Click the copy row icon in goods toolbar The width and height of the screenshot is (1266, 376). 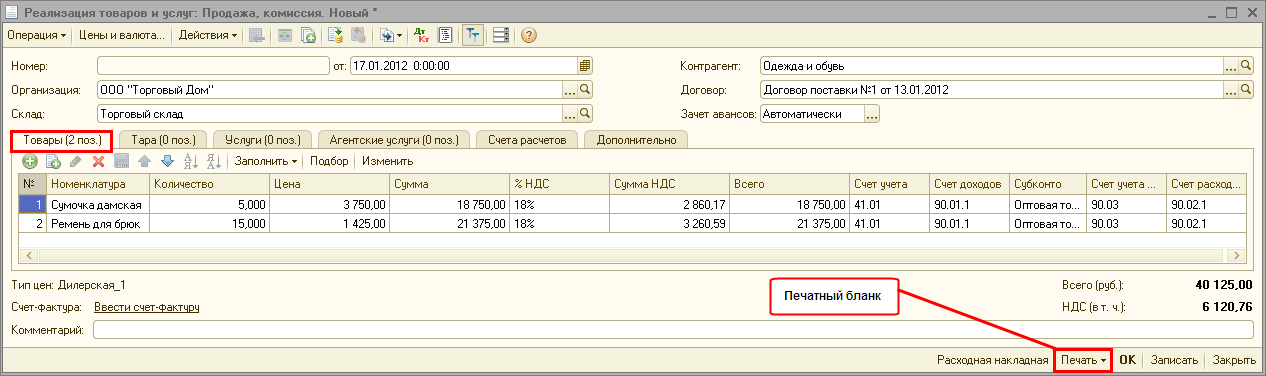coord(53,161)
